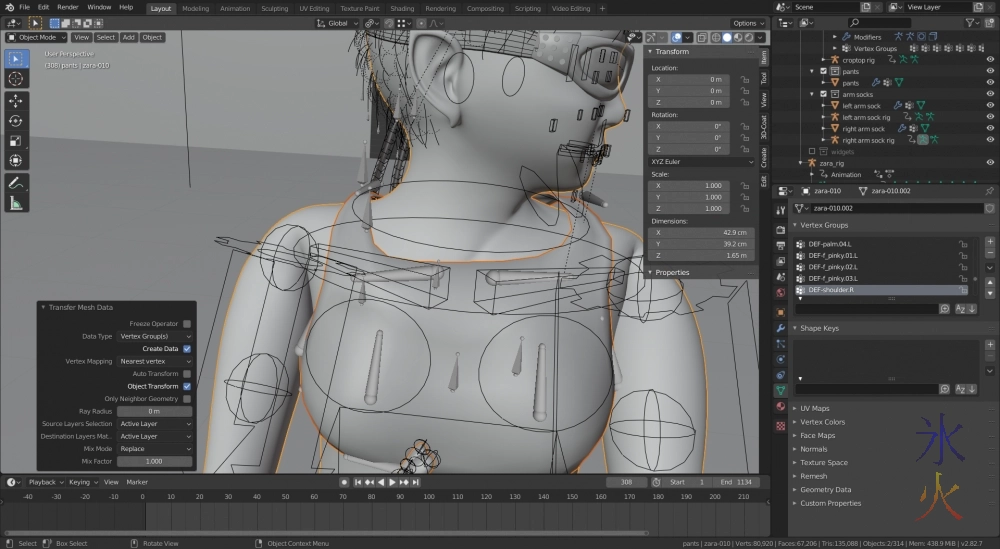Open the Render menu

point(67,7)
